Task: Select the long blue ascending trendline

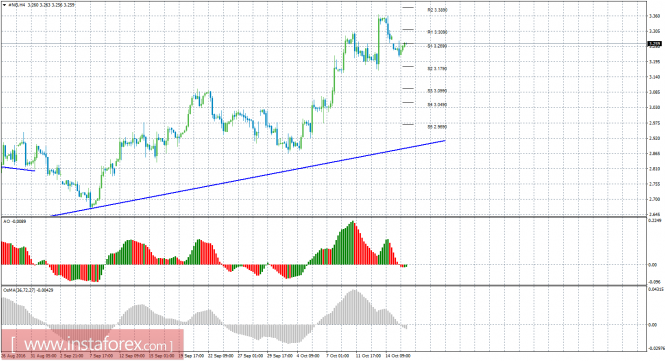Action: tap(248, 178)
